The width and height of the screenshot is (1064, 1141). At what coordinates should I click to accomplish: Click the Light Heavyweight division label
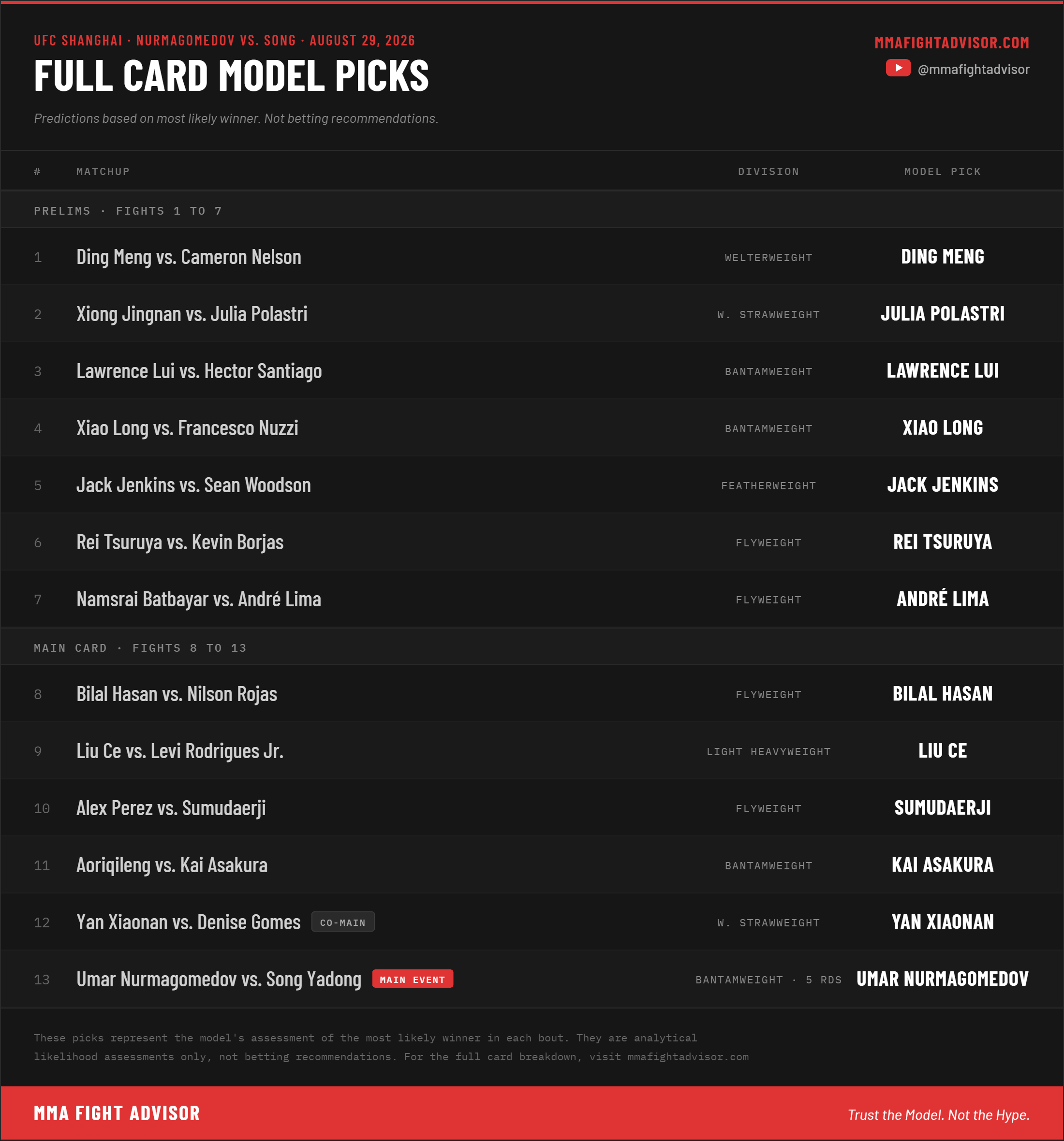click(x=768, y=752)
